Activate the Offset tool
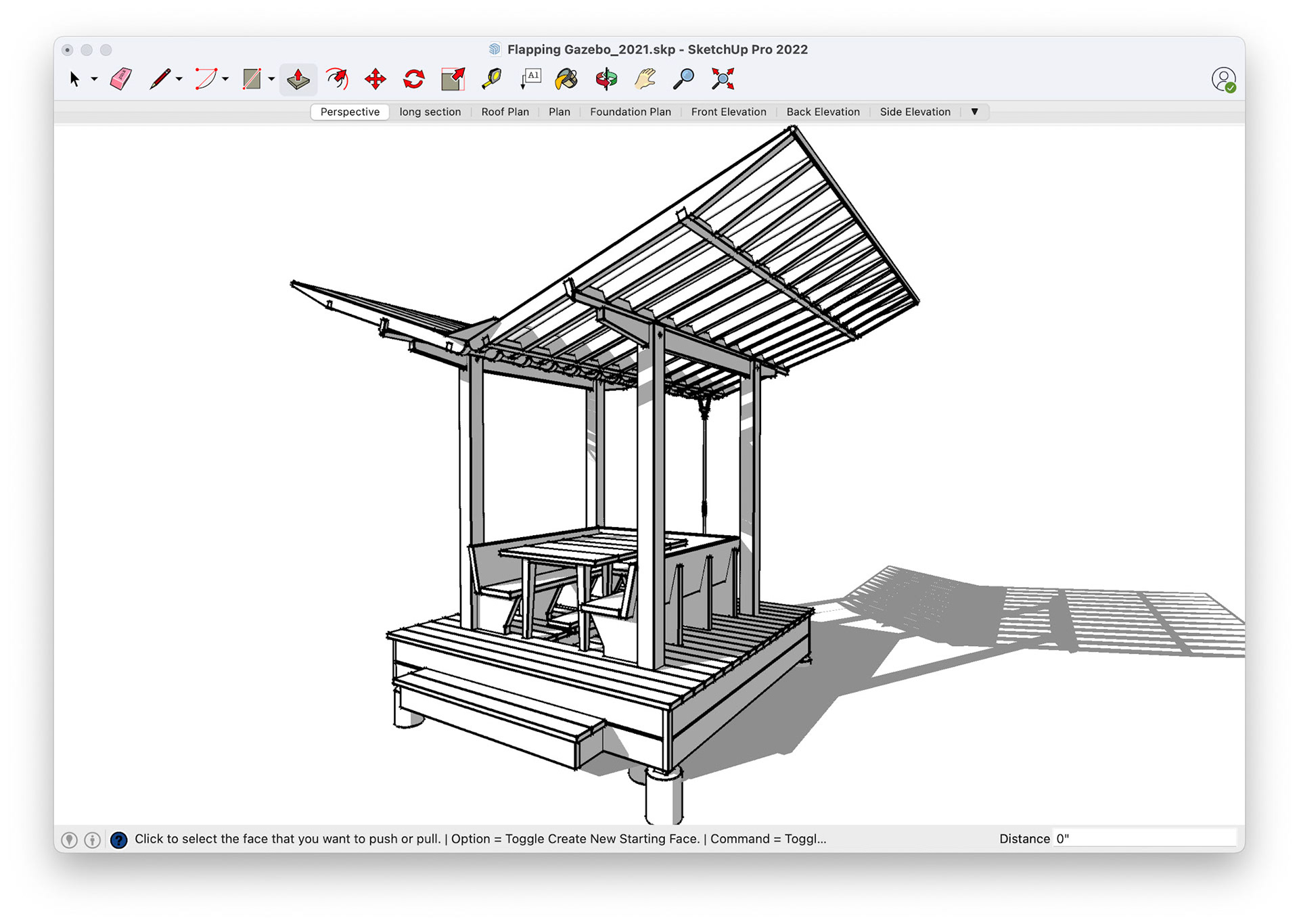 pyautogui.click(x=337, y=79)
